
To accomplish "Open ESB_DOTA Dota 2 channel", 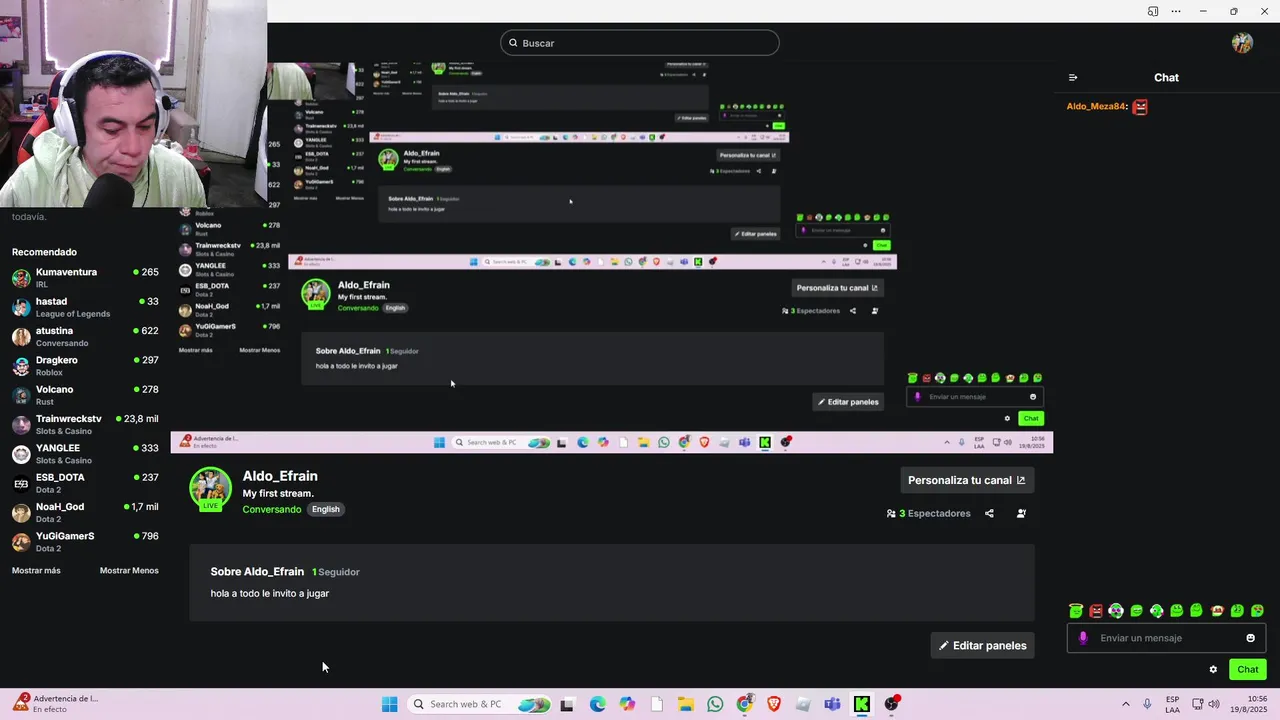I will click(x=85, y=483).
